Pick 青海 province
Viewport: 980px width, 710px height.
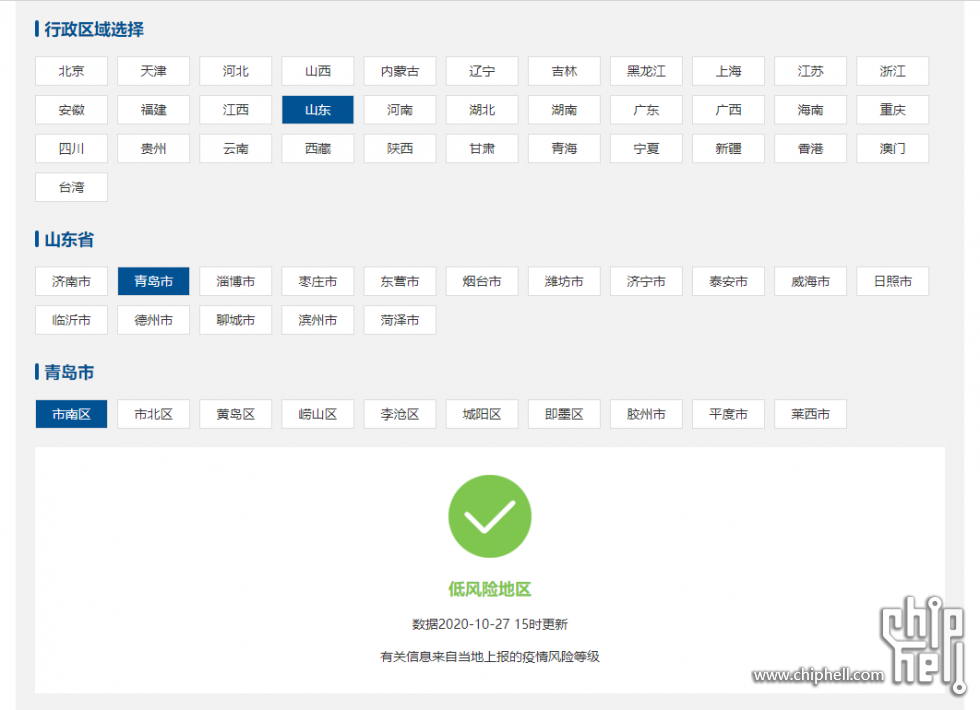click(x=564, y=149)
